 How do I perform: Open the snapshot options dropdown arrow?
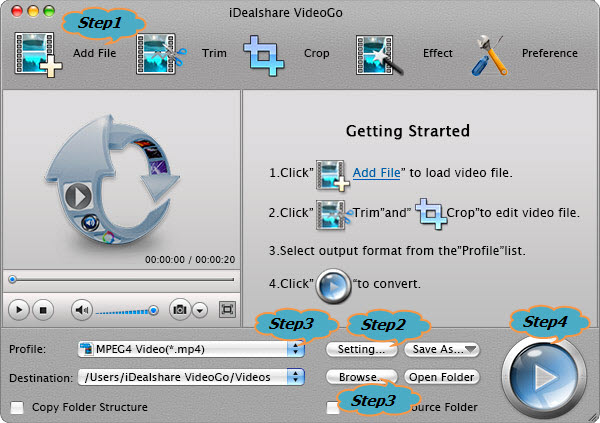(200, 310)
